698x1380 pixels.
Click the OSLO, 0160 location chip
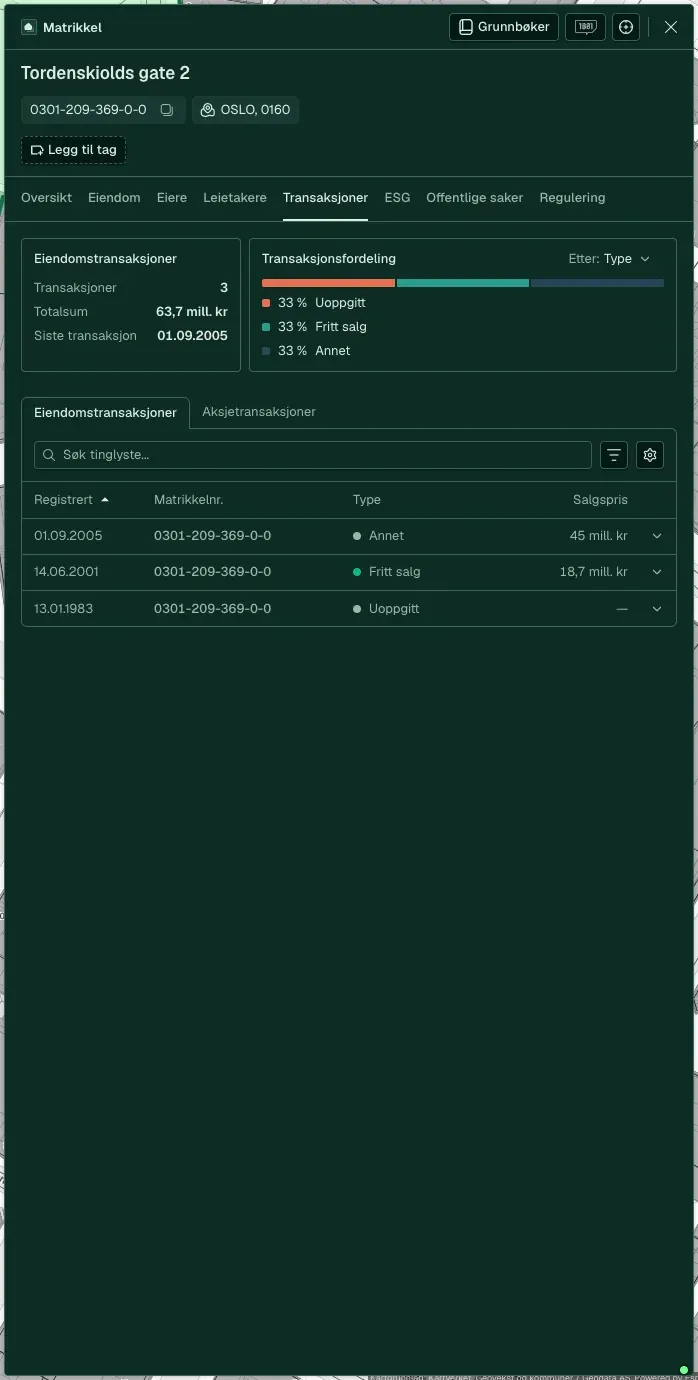click(245, 110)
